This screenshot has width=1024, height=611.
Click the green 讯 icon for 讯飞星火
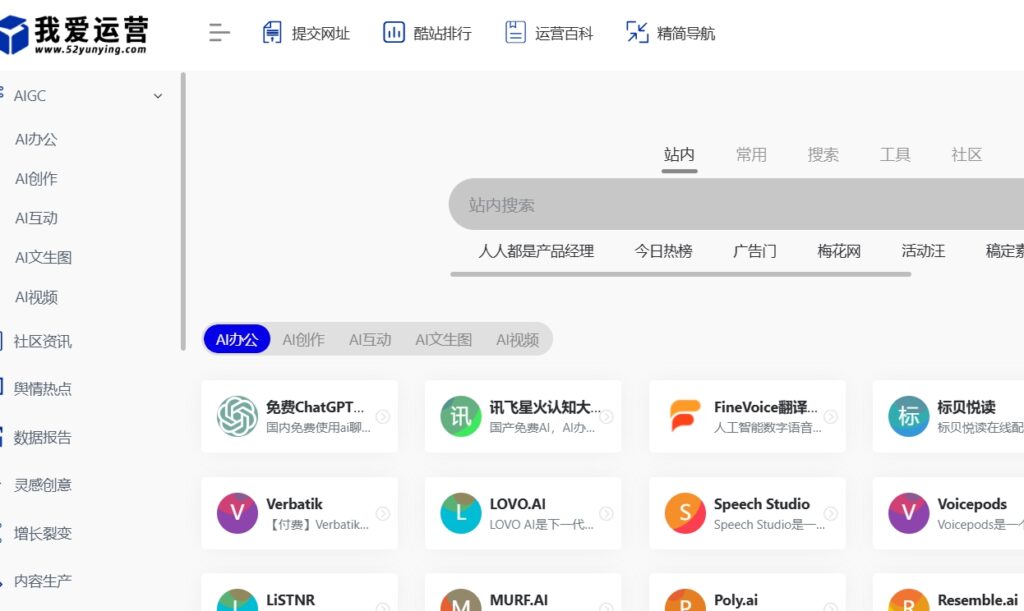(460, 416)
